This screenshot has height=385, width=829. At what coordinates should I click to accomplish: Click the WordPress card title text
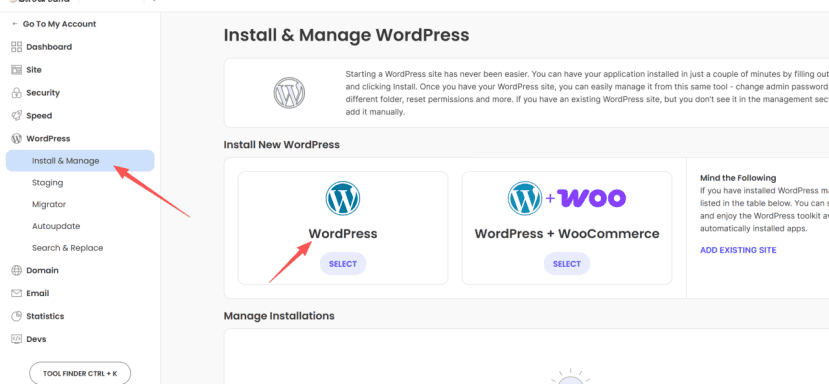point(343,234)
